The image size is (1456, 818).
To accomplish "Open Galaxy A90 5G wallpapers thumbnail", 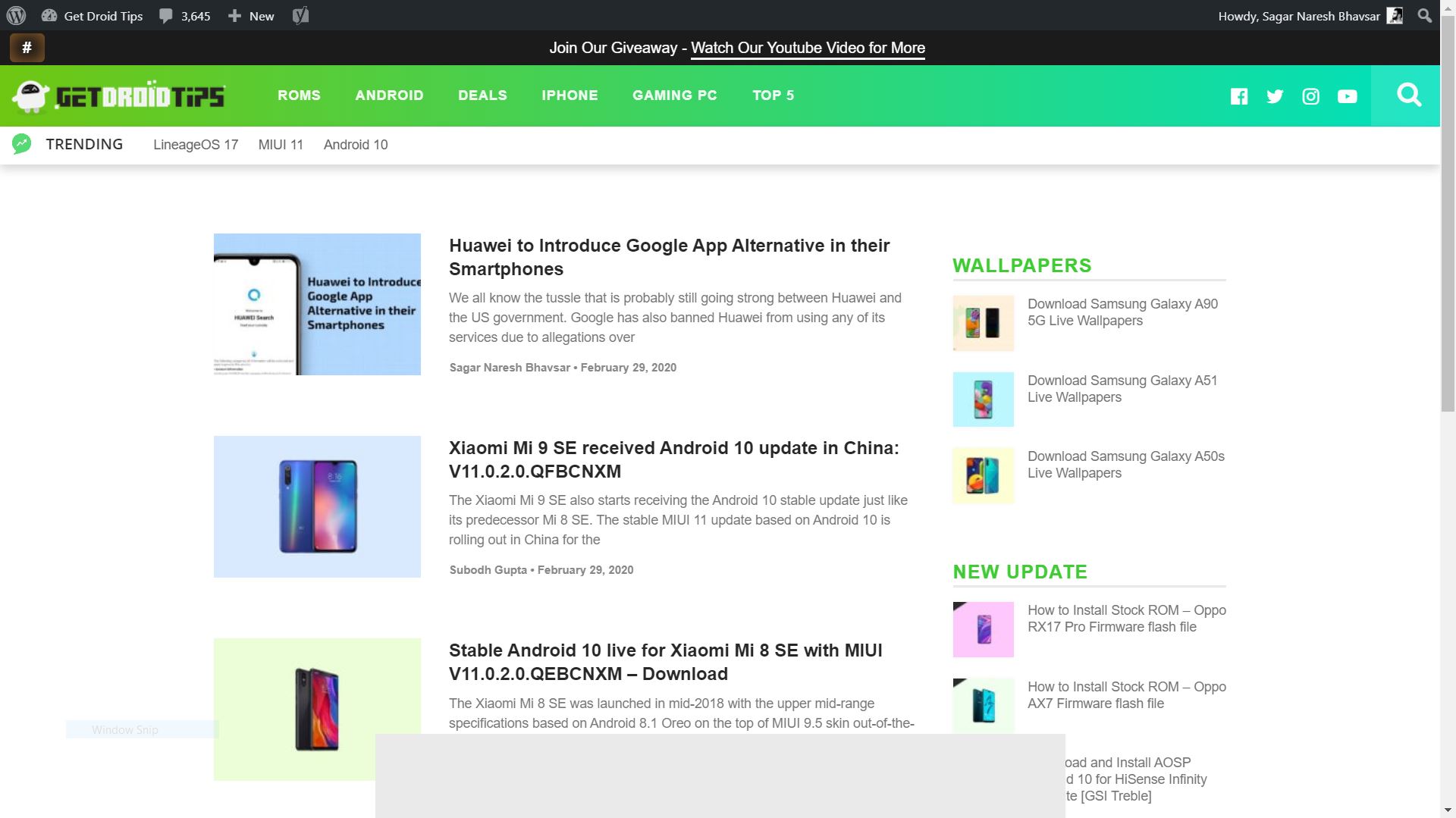I will 984,323.
